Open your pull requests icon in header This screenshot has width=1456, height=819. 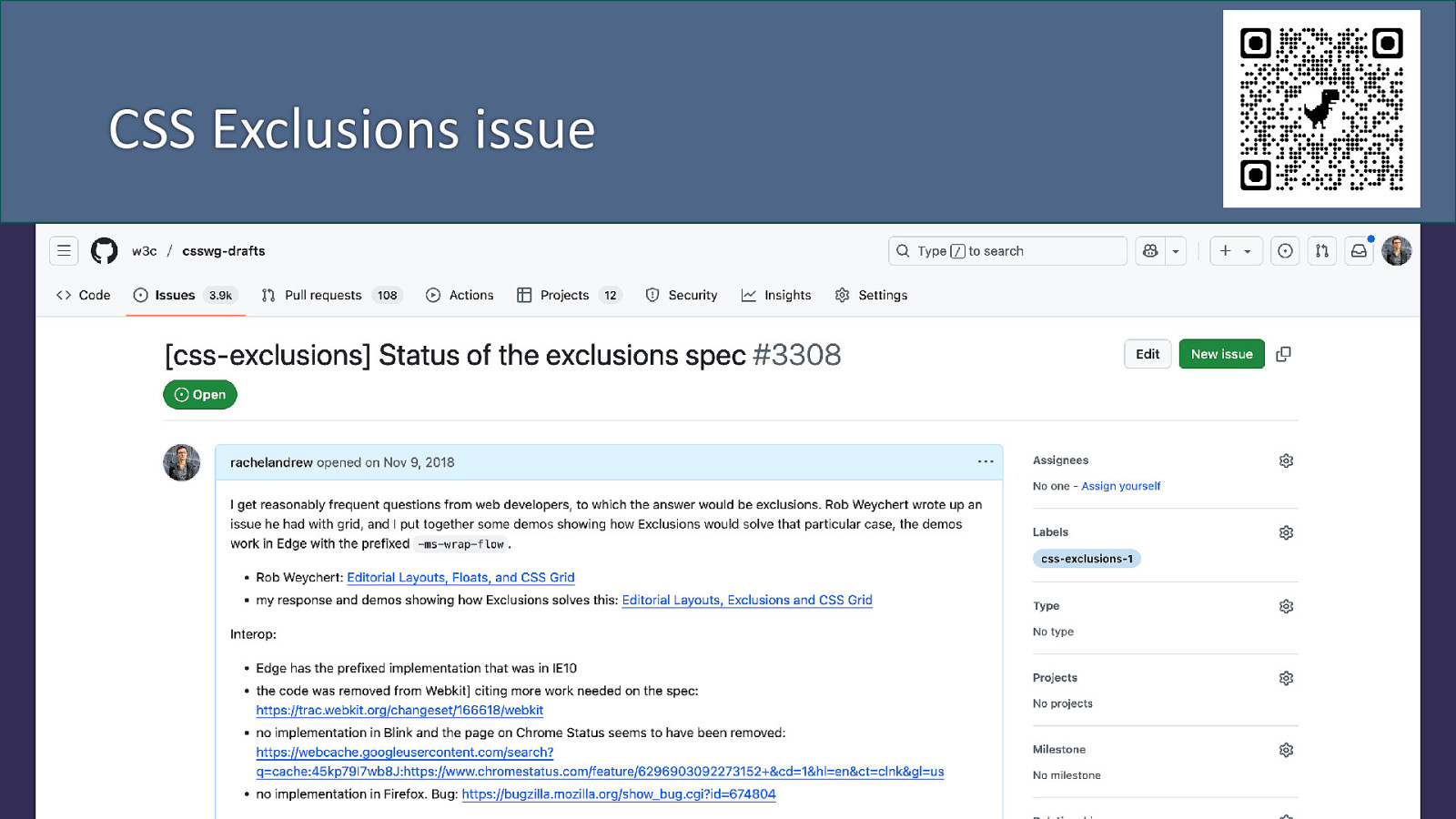click(x=1322, y=251)
